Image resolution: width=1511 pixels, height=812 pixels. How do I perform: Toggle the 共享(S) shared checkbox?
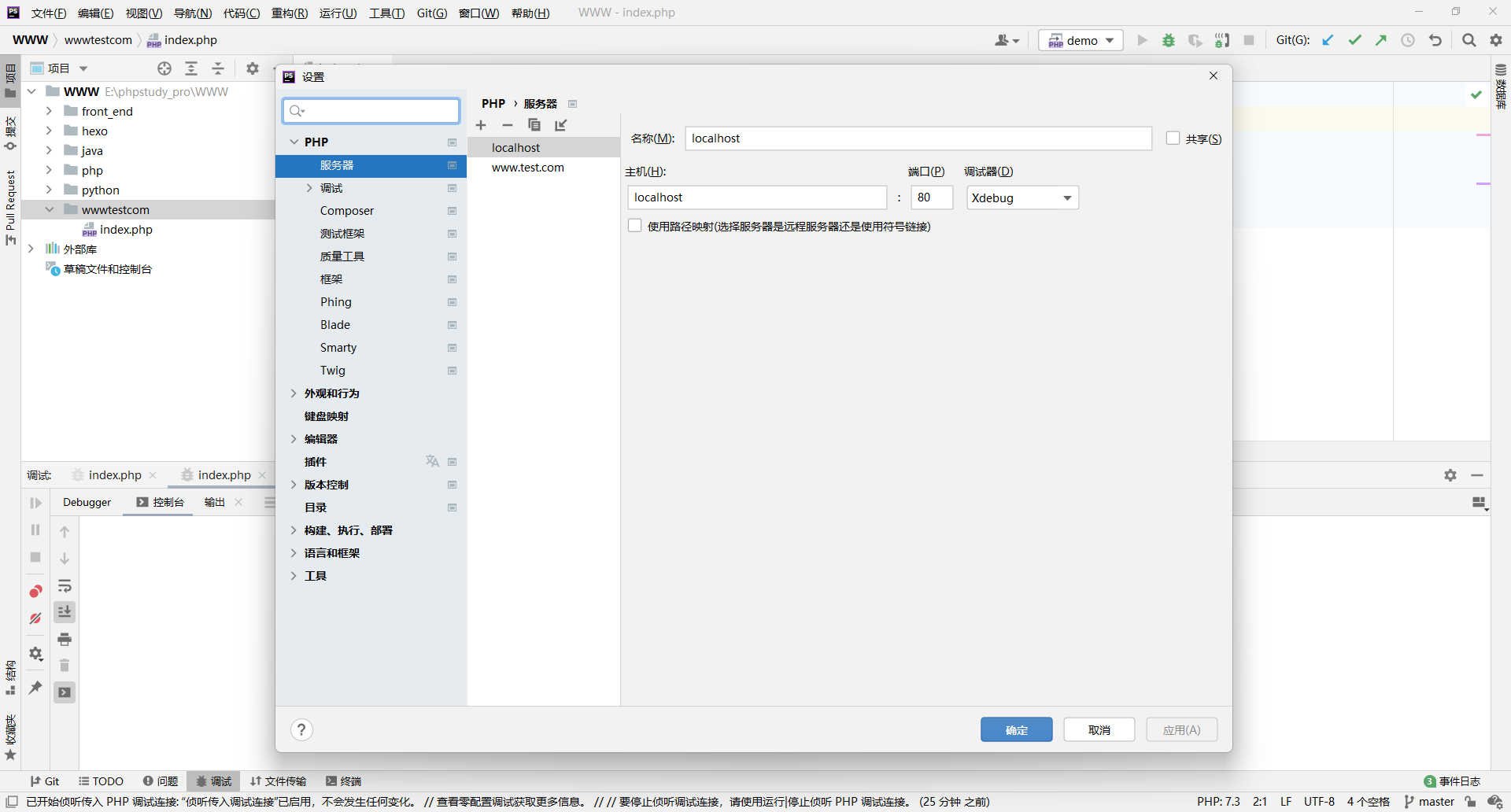(x=1173, y=138)
